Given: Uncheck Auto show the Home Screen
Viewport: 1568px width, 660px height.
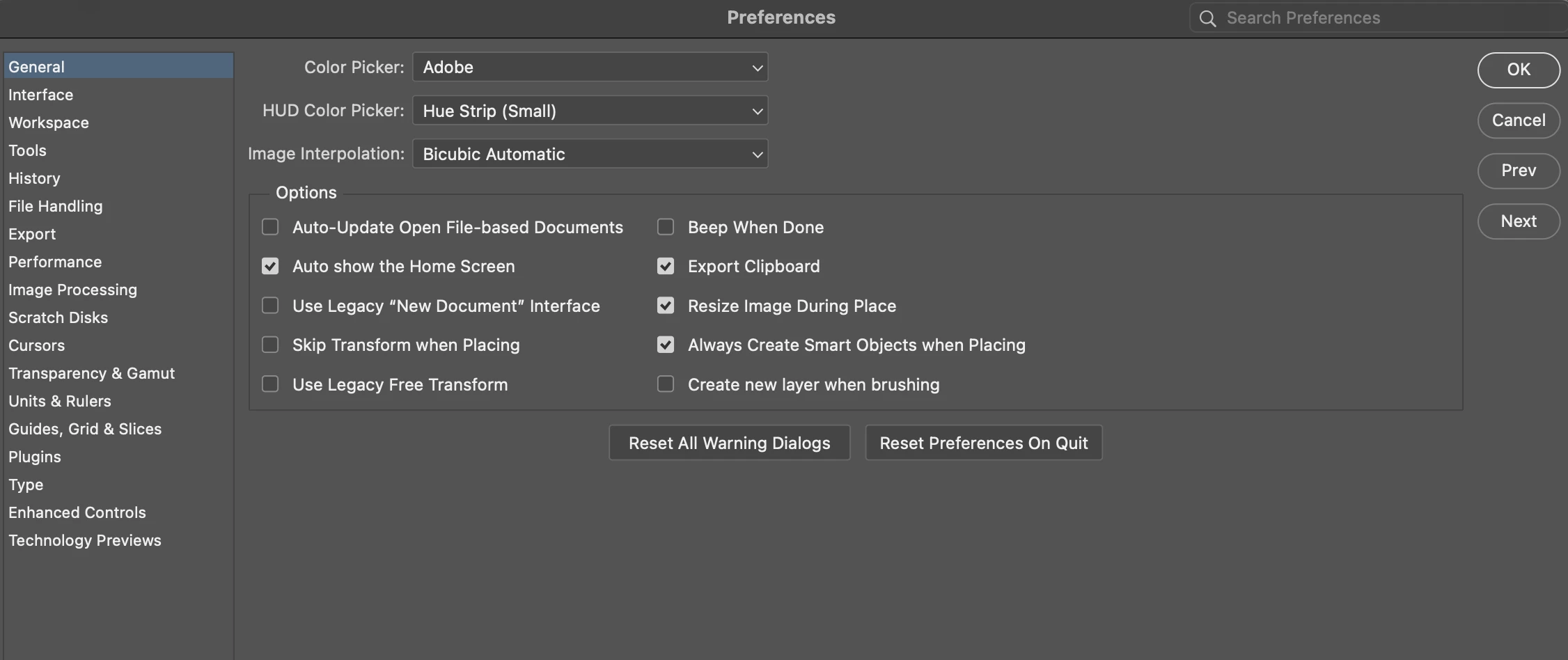Looking at the screenshot, I should (x=270, y=266).
